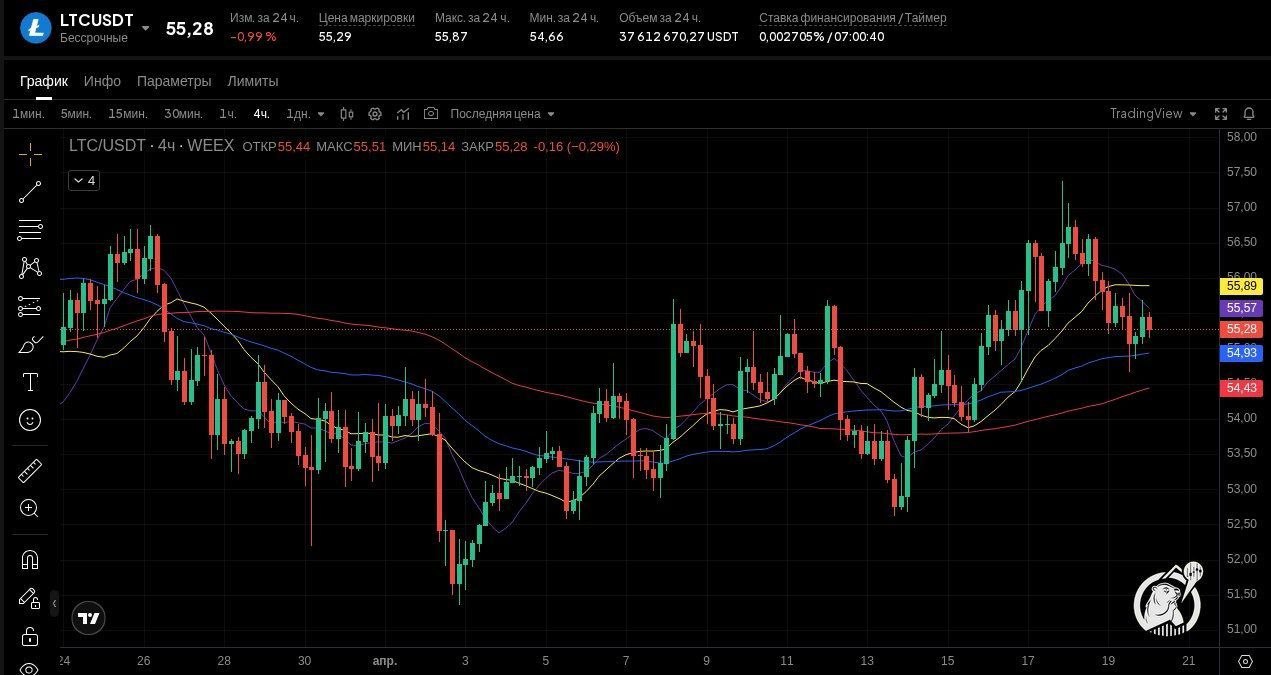Expand the LTCUSDT pair selector dropdown

pos(145,28)
